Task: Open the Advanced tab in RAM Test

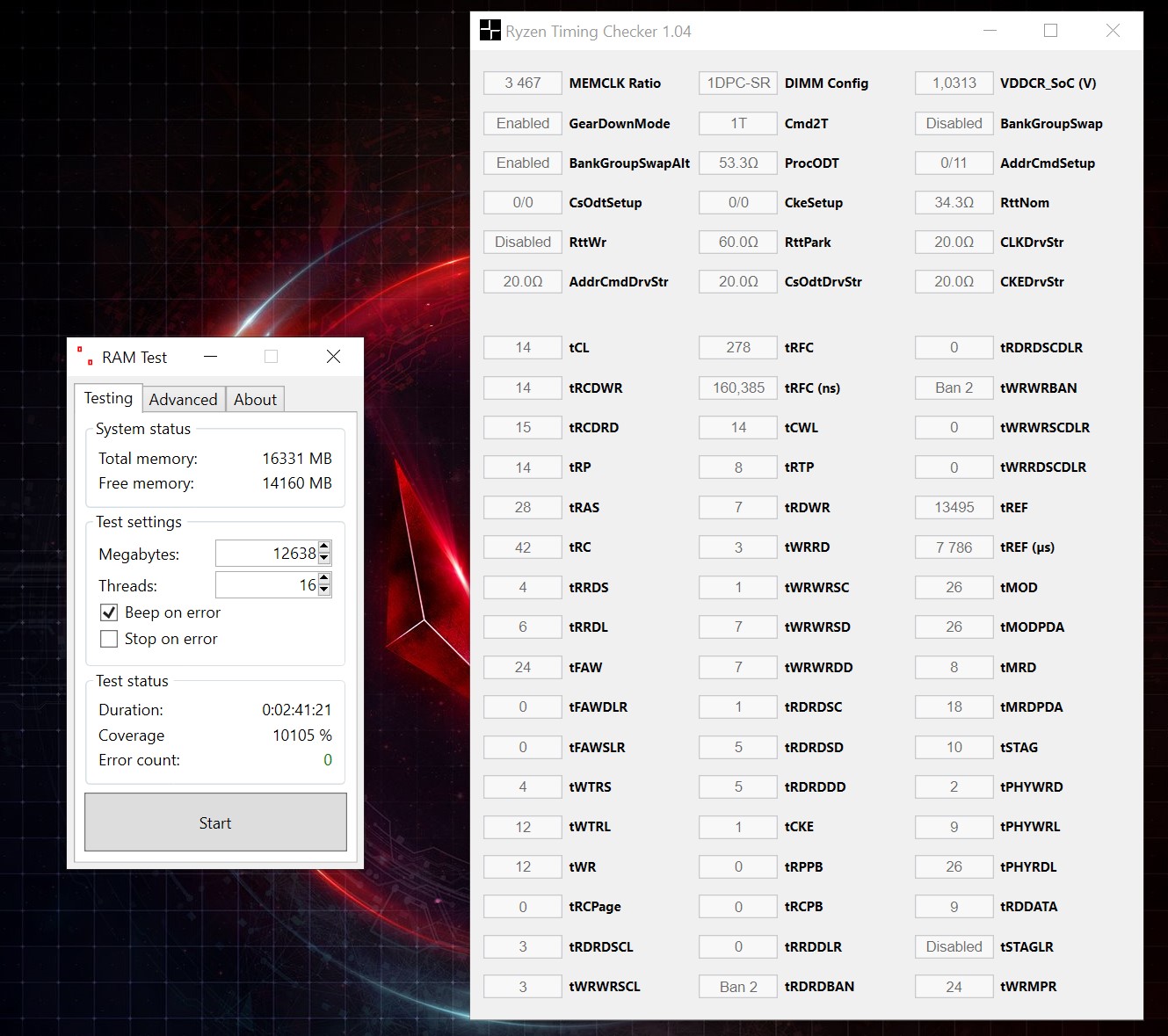Action: point(183,399)
